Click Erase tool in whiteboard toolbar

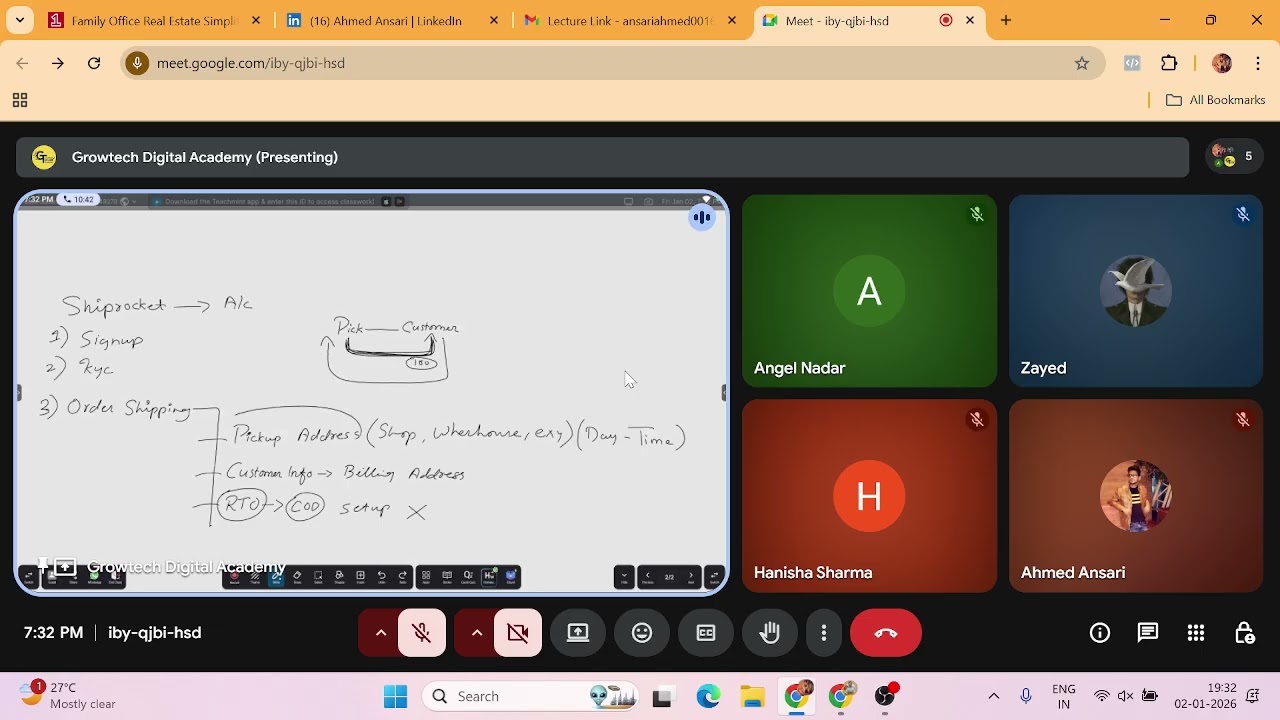point(297,577)
